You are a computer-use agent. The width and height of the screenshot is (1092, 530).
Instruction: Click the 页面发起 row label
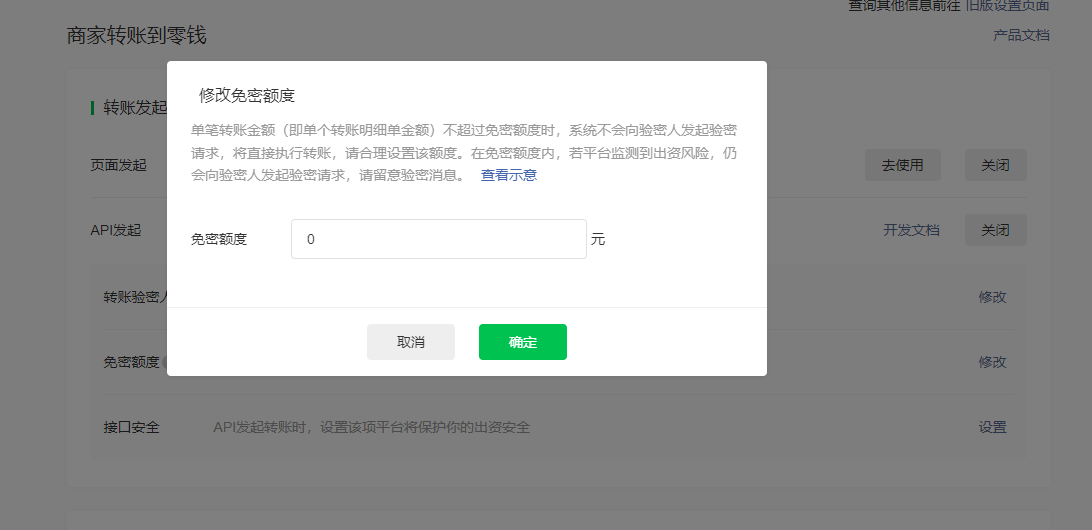118,165
